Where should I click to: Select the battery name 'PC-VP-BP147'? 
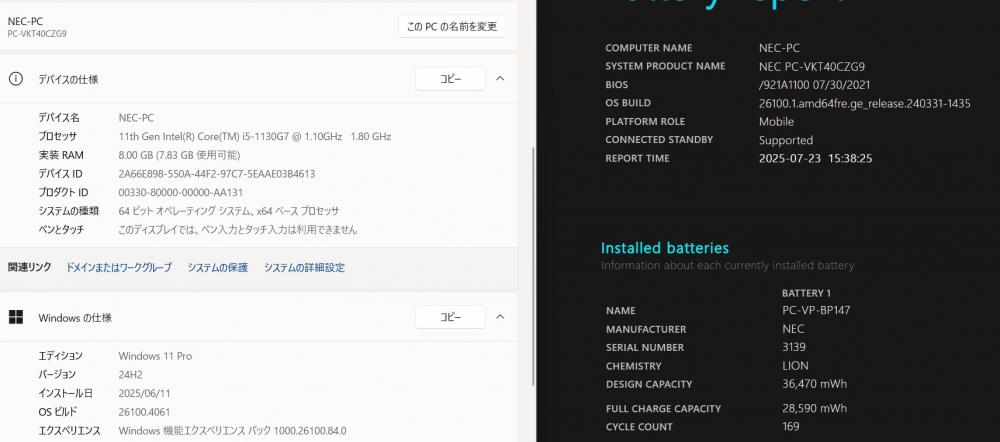[816, 311]
